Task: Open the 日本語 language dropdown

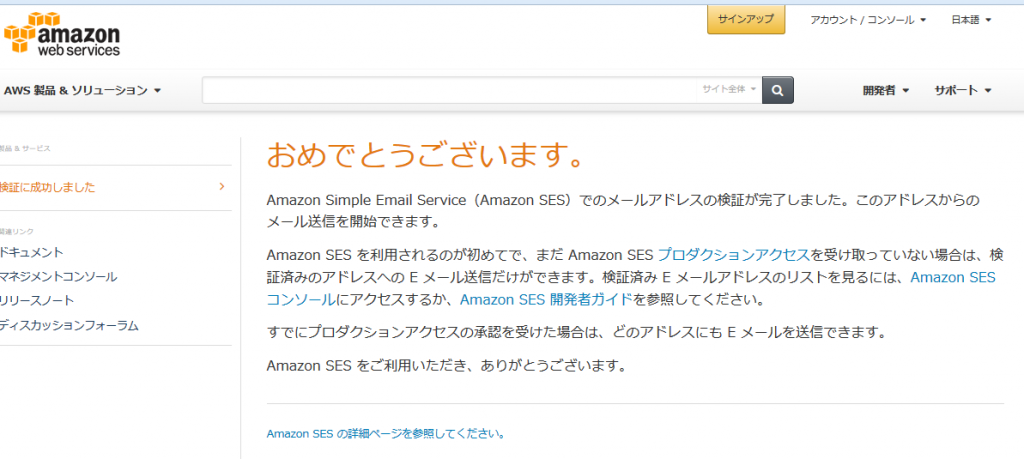Action: point(971,20)
